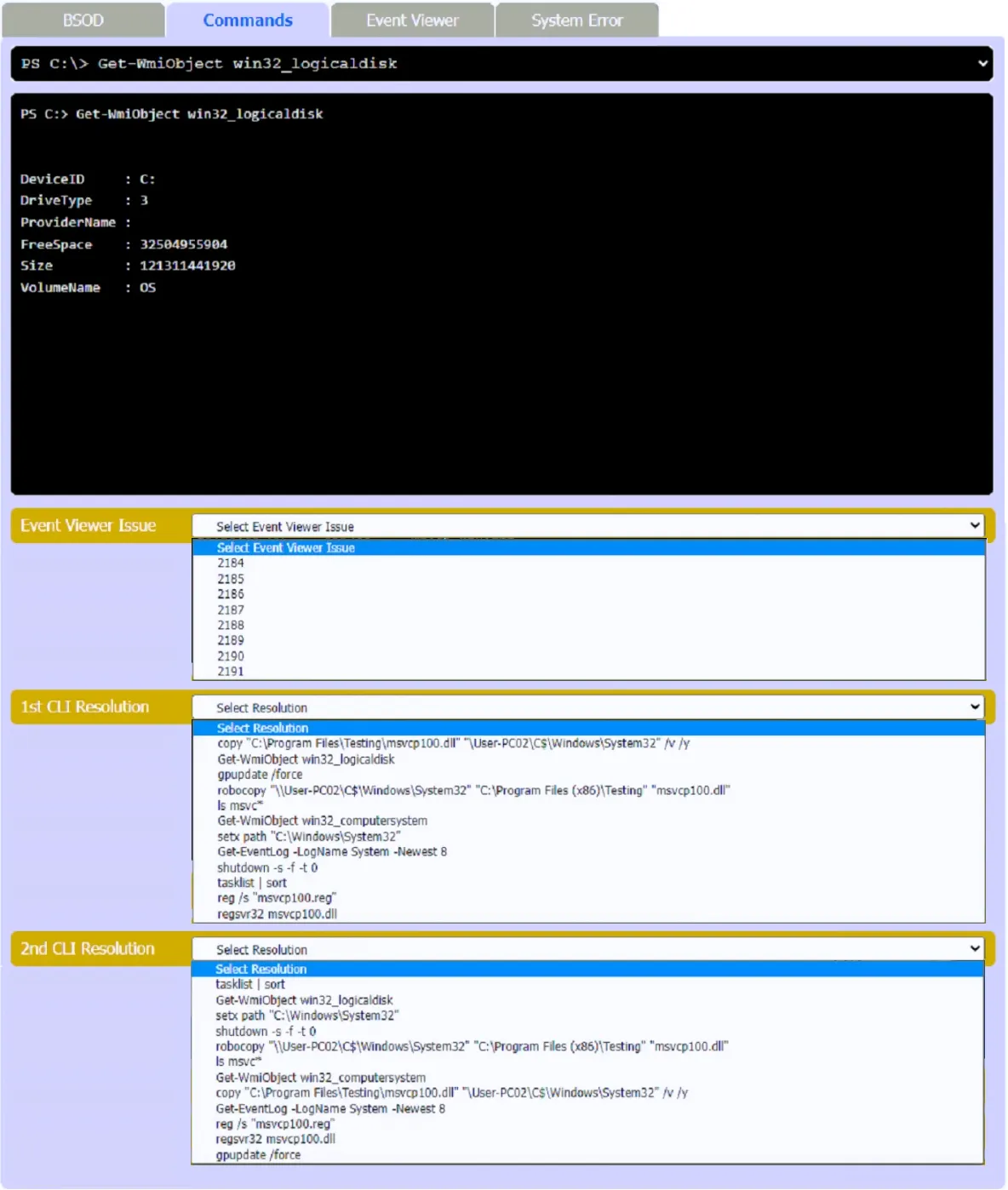Select event ID 2191 option

click(588, 672)
